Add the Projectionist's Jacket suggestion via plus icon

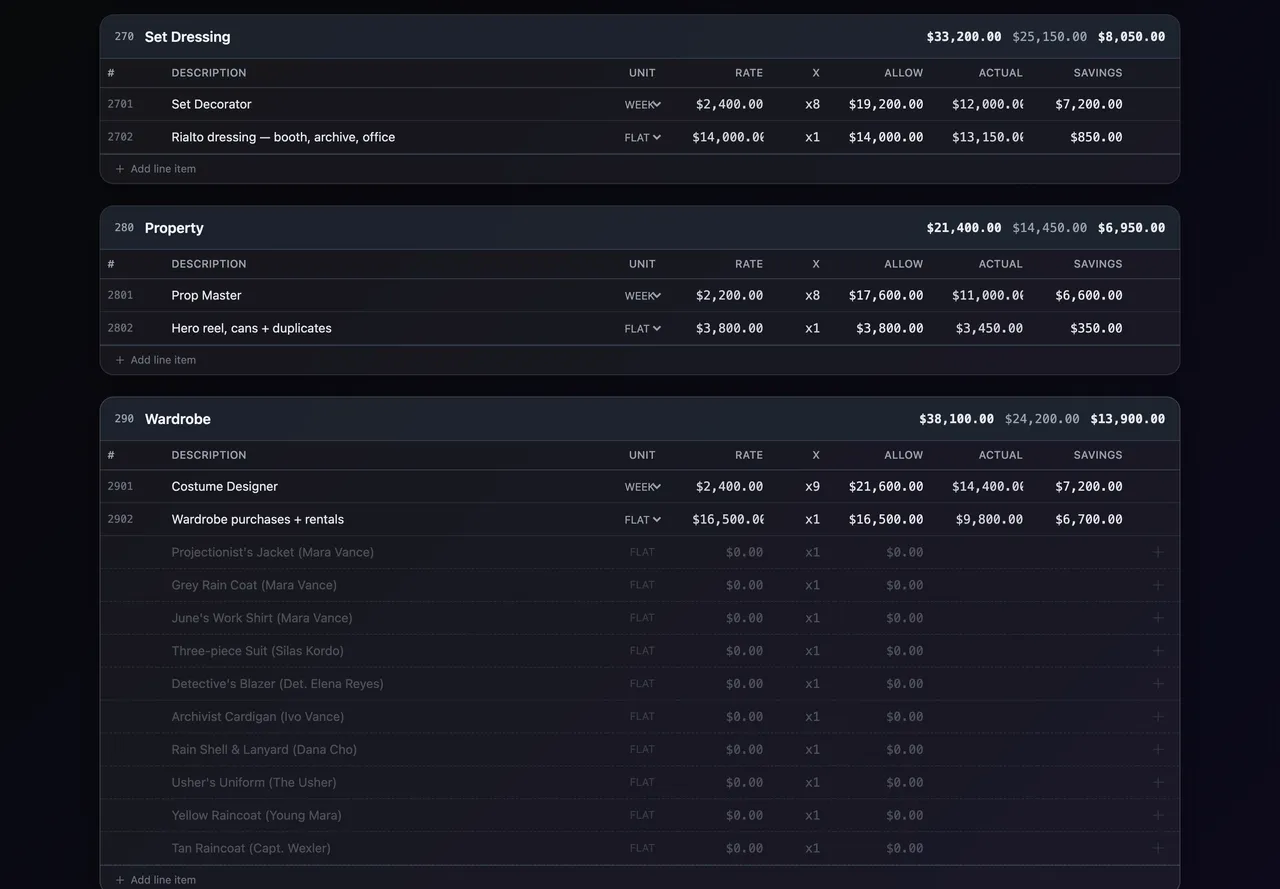(1158, 552)
